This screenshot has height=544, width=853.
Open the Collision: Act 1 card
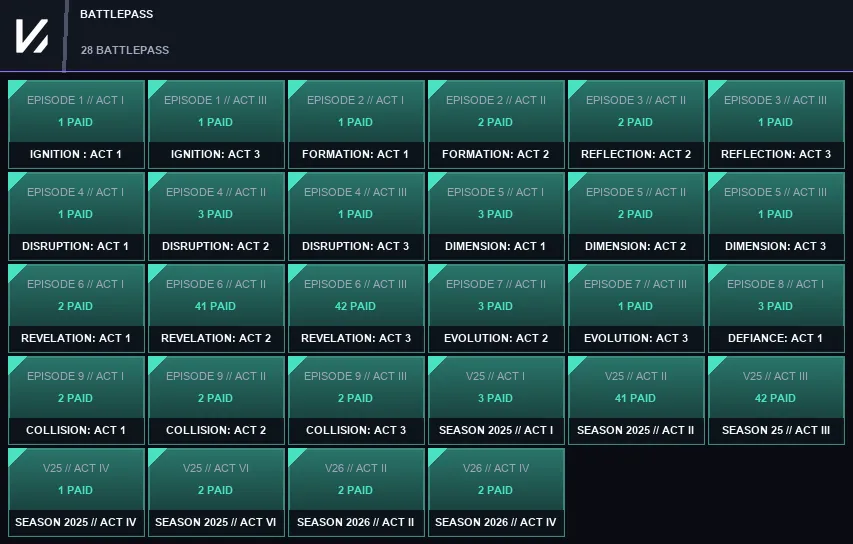tap(76, 400)
